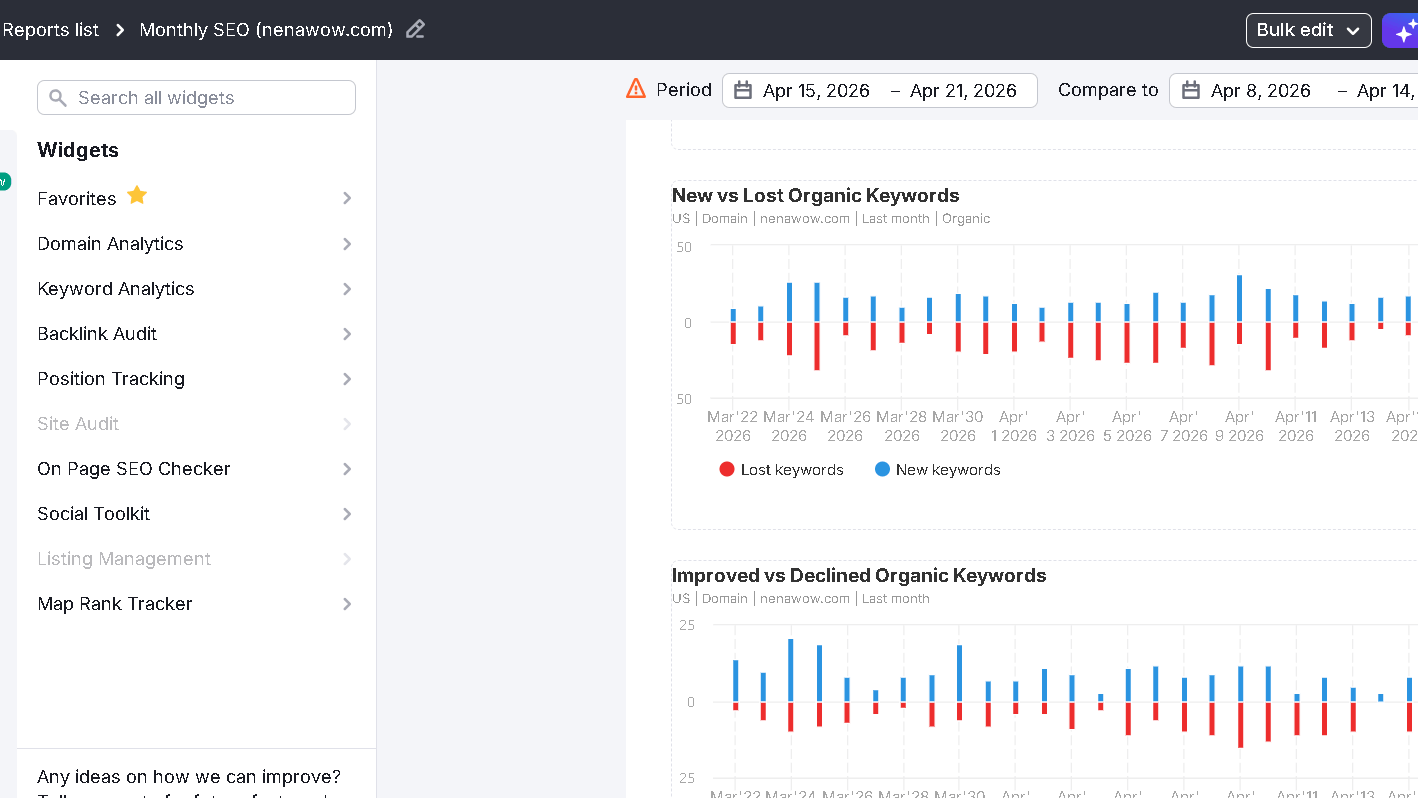Click the pencil icon to rename the report
This screenshot has height=798, width=1418.
click(x=415, y=30)
